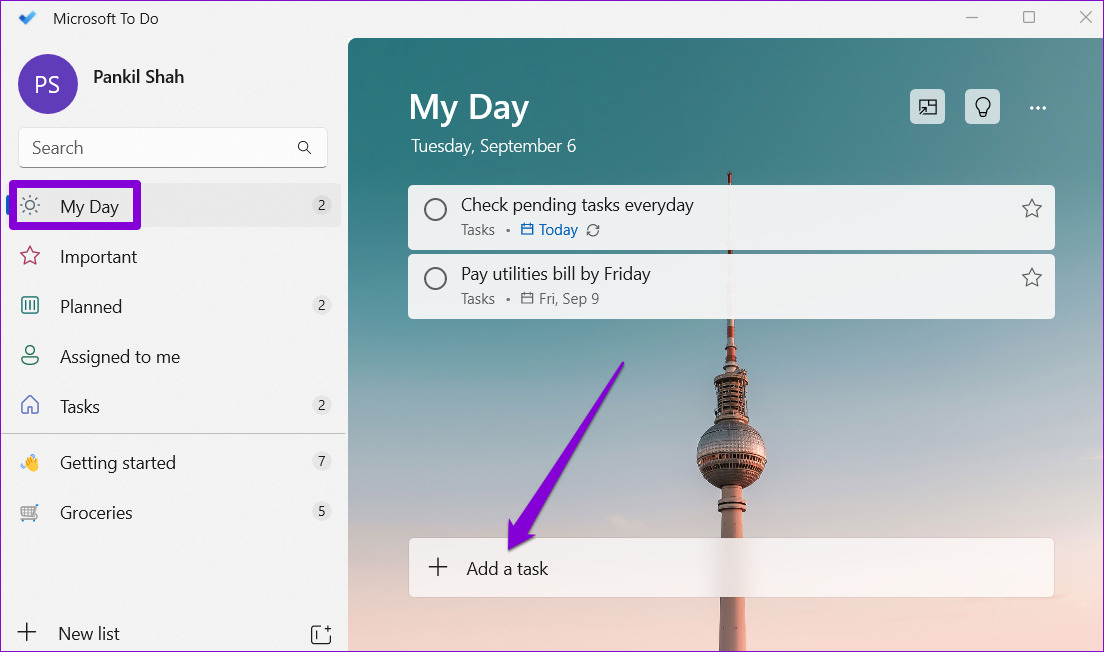Click the Today due date link
1104x652 pixels.
(557, 229)
